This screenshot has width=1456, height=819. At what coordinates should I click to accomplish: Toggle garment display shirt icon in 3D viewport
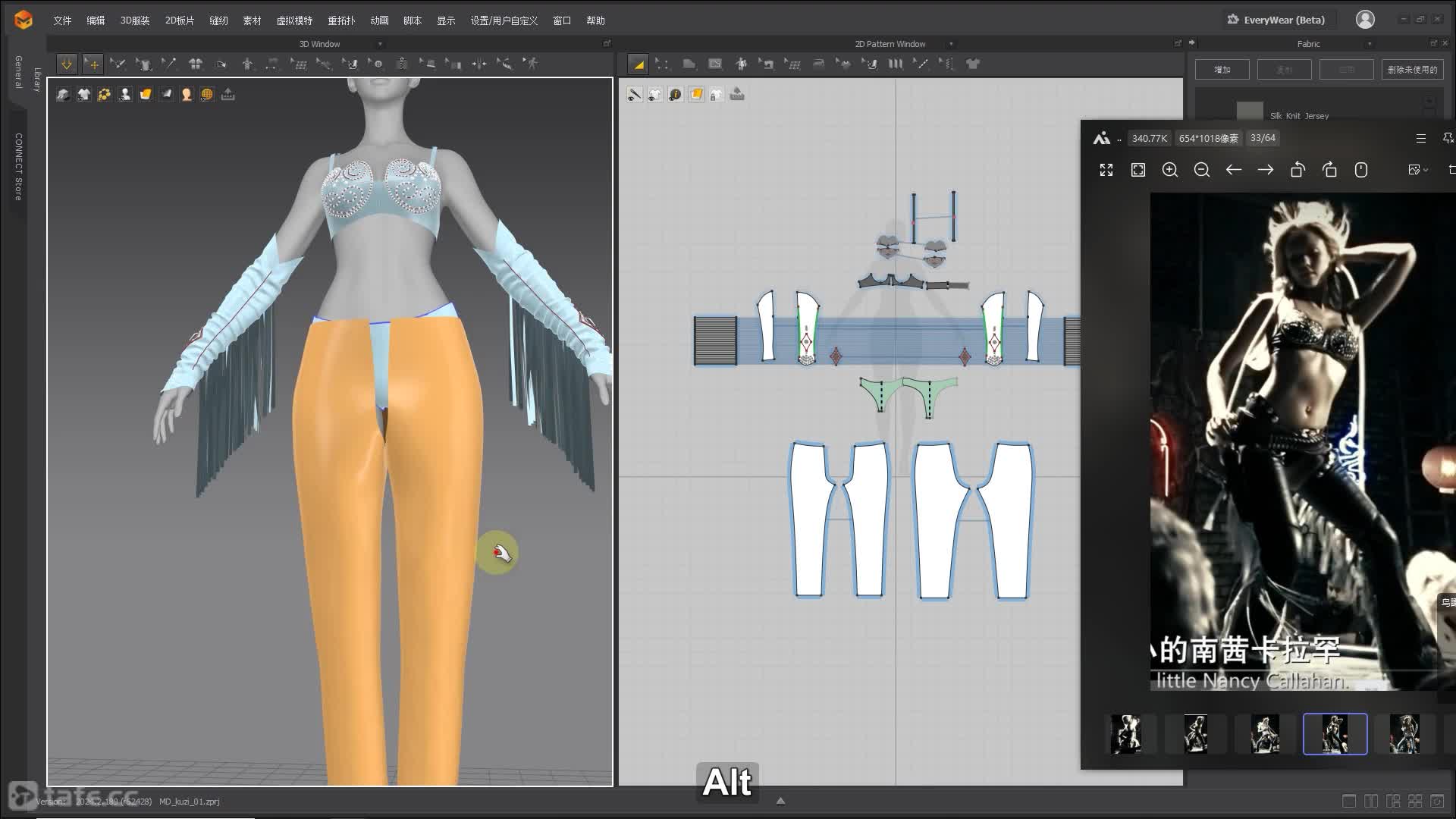tap(84, 94)
